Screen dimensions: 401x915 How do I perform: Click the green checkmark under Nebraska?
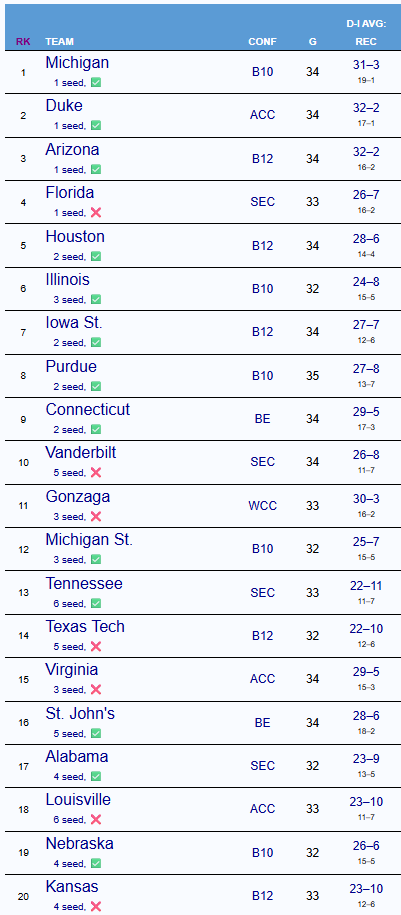[x=96, y=863]
